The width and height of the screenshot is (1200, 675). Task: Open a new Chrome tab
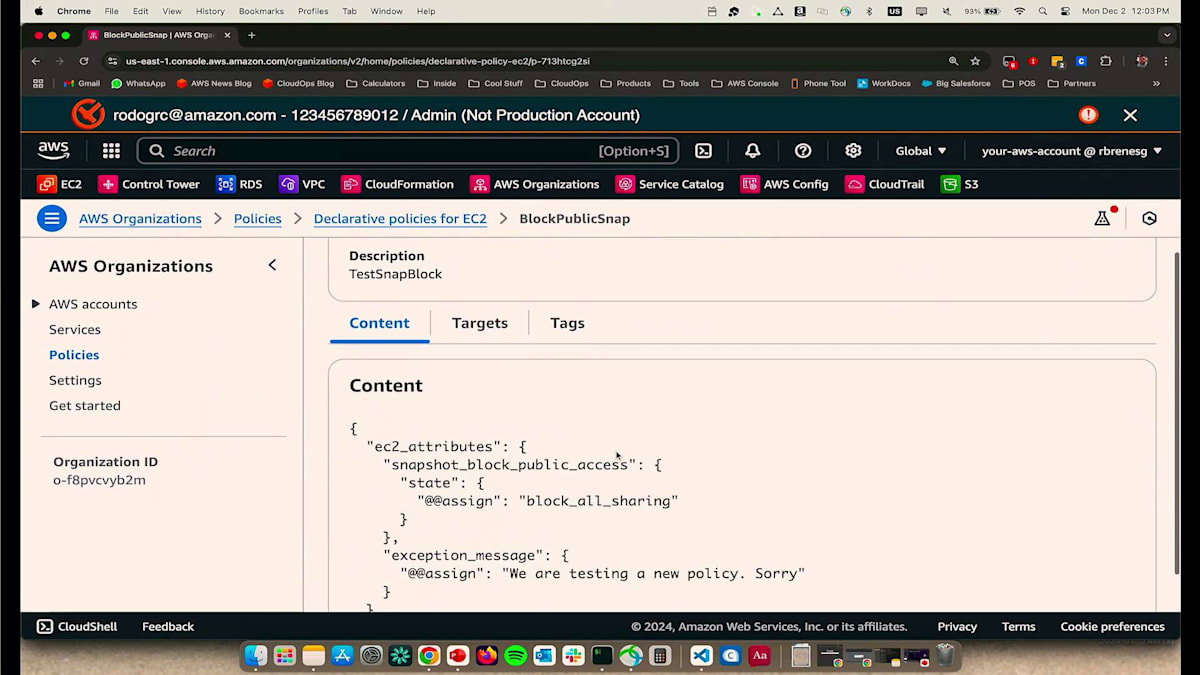(251, 35)
